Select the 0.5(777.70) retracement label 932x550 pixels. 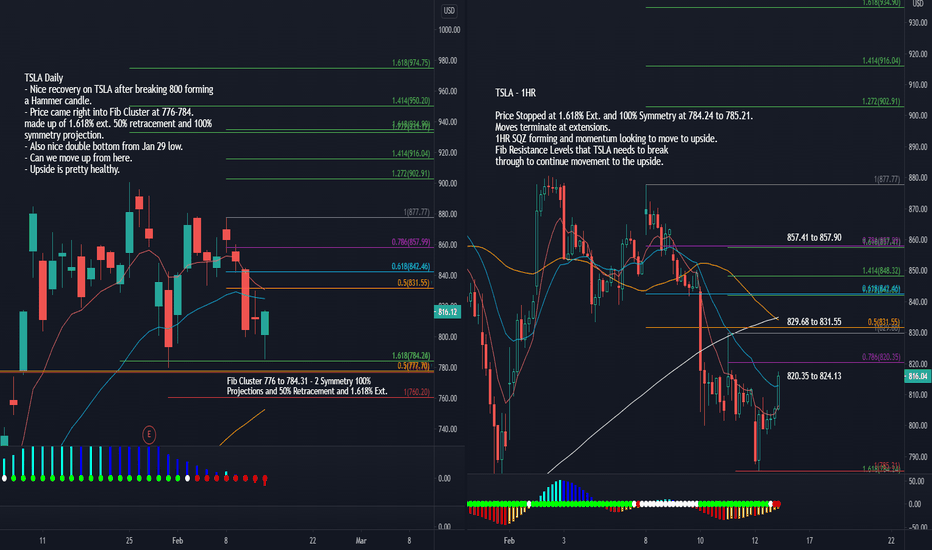pyautogui.click(x=414, y=366)
